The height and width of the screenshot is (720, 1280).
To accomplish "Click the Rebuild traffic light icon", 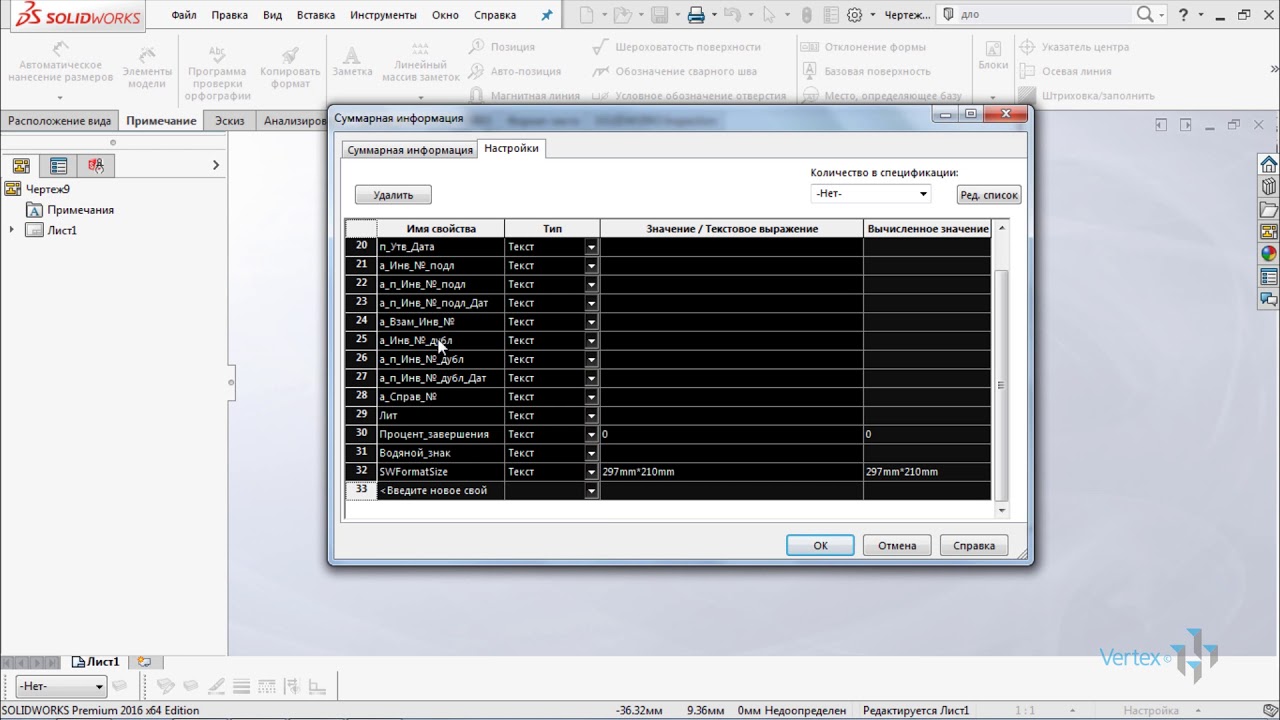I will click(806, 15).
